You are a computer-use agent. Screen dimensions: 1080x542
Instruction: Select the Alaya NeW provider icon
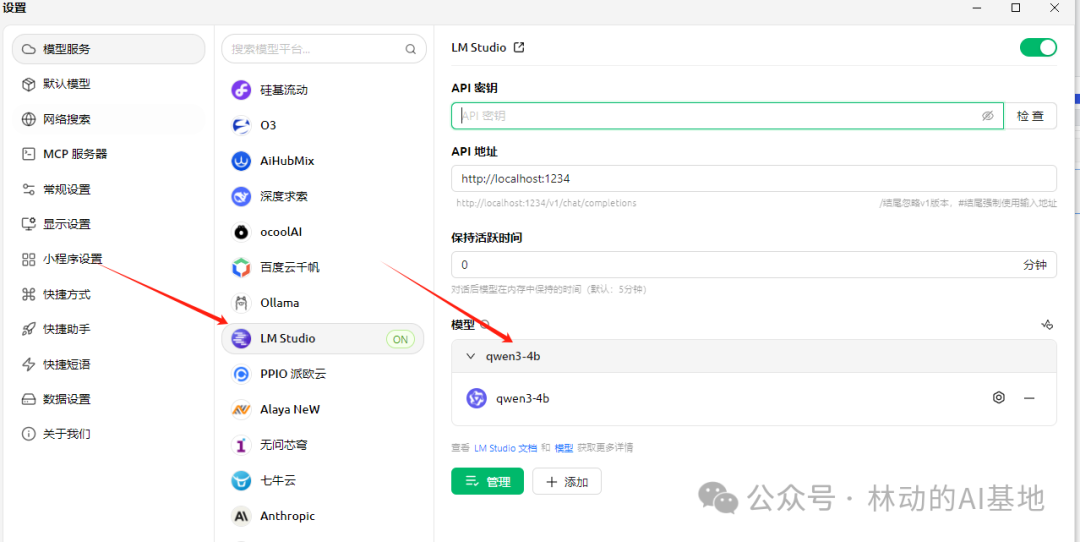[241, 410]
